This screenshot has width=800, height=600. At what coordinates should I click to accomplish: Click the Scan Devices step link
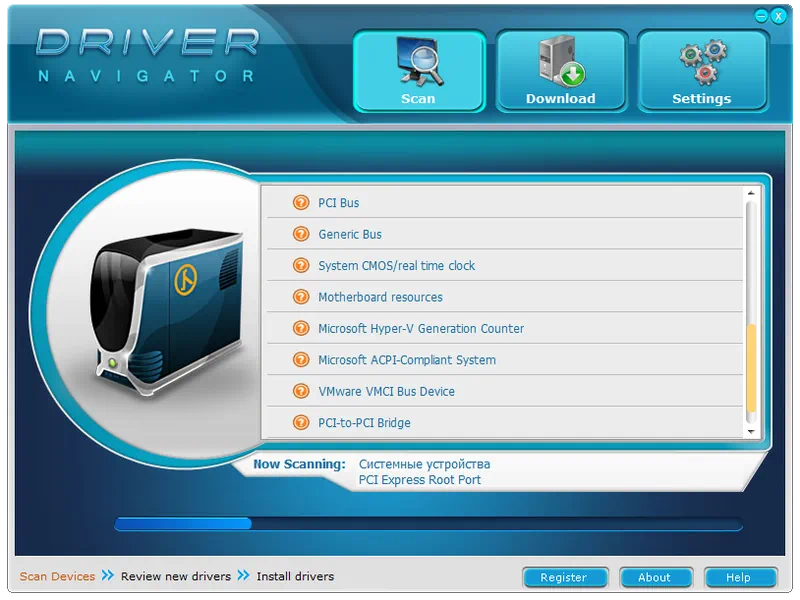point(57,577)
